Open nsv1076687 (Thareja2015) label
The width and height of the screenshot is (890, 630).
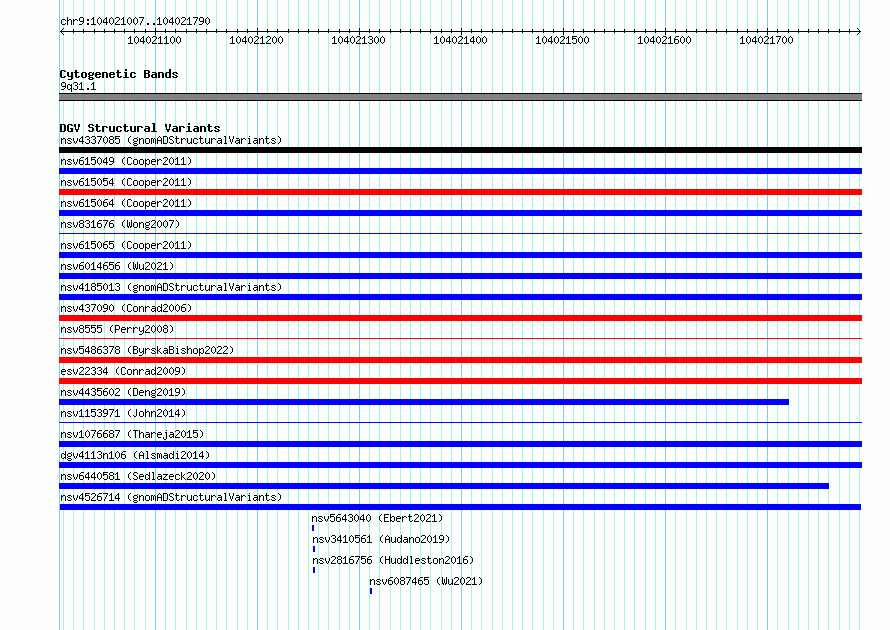[132, 434]
